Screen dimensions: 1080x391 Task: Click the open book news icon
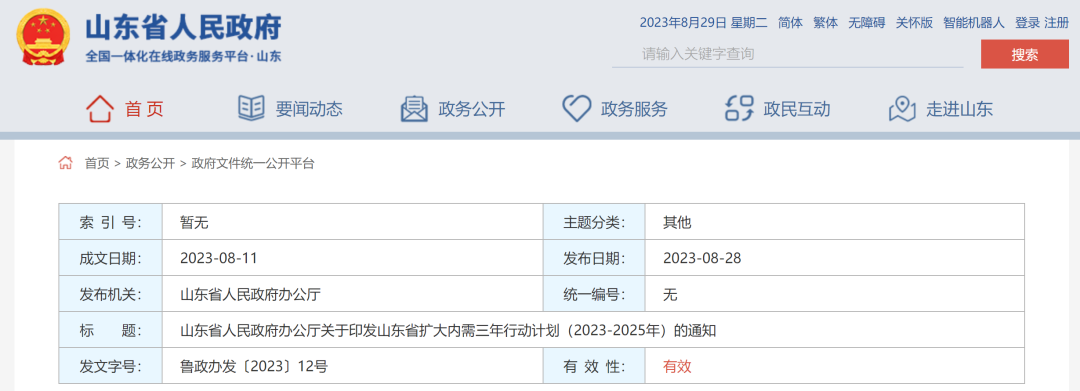(251, 109)
